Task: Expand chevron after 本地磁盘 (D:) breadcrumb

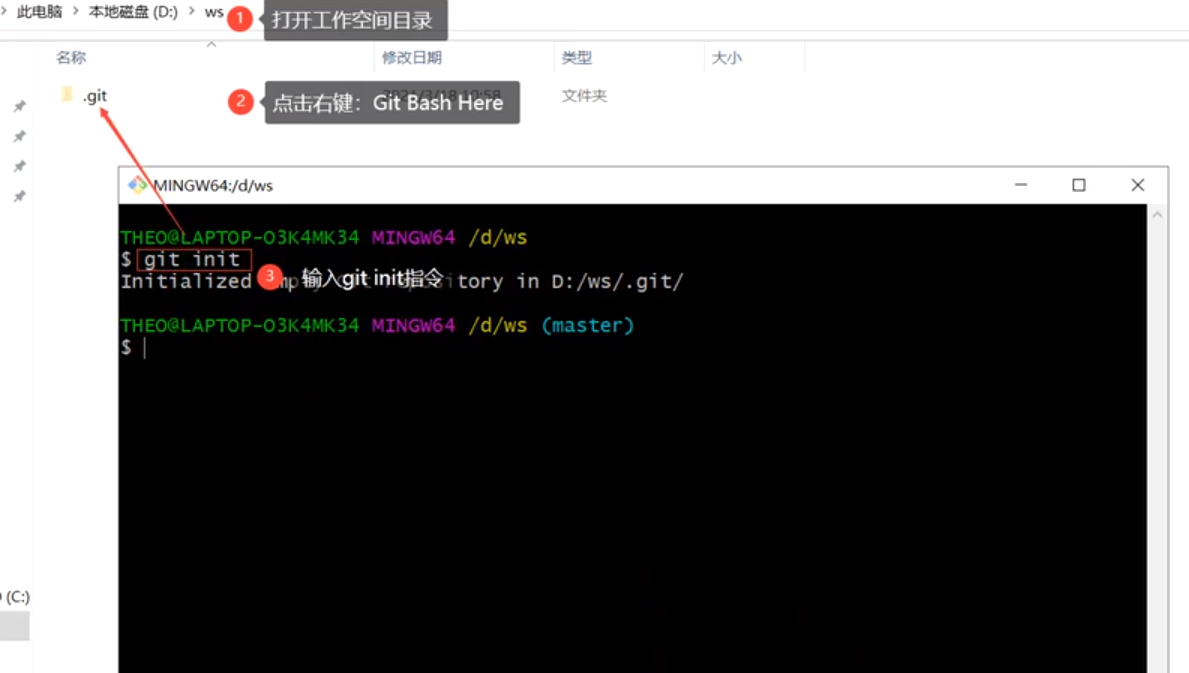Action: click(x=191, y=11)
